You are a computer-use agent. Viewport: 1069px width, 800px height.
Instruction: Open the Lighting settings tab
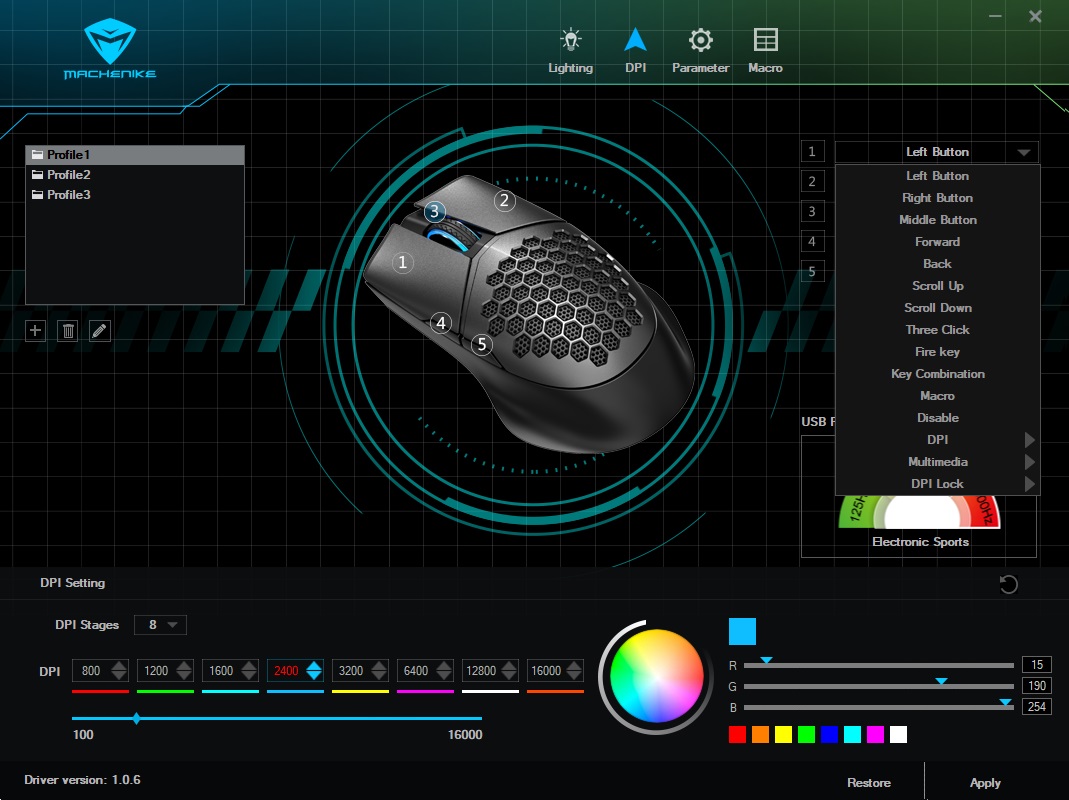tap(571, 50)
